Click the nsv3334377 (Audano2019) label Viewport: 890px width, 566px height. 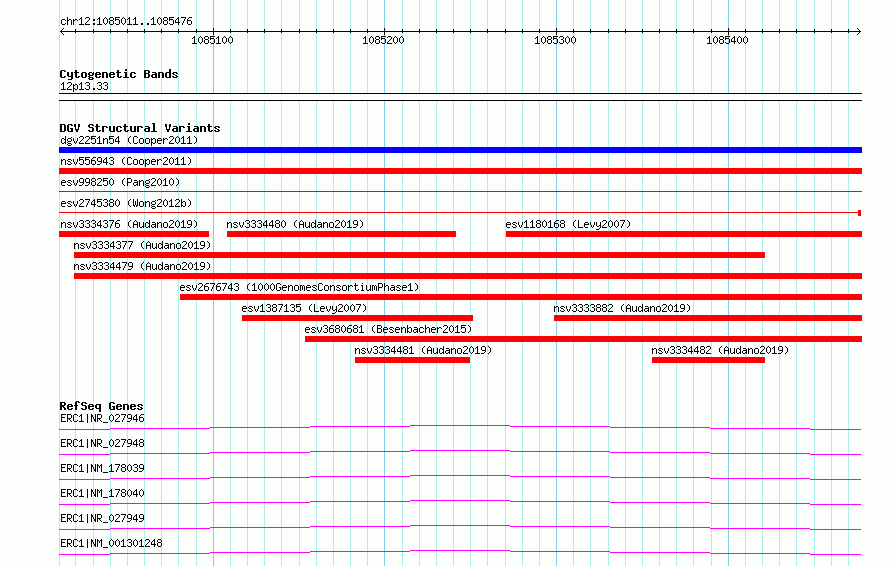[x=142, y=245]
